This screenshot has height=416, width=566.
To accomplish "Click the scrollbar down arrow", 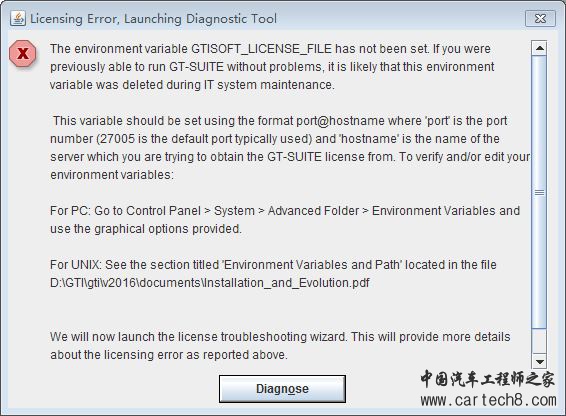I will click(539, 361).
